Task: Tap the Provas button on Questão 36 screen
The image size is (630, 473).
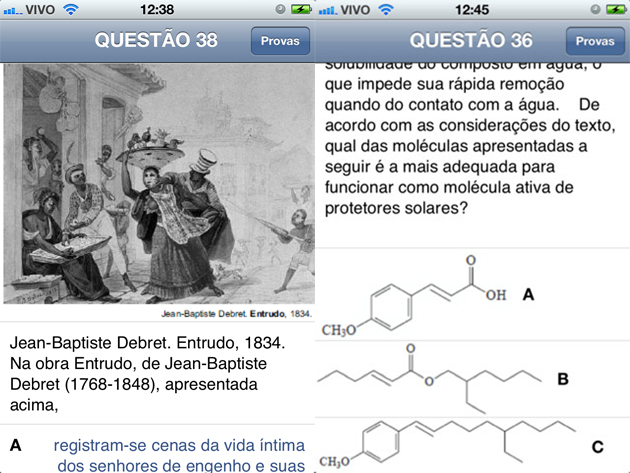Action: tap(595, 41)
